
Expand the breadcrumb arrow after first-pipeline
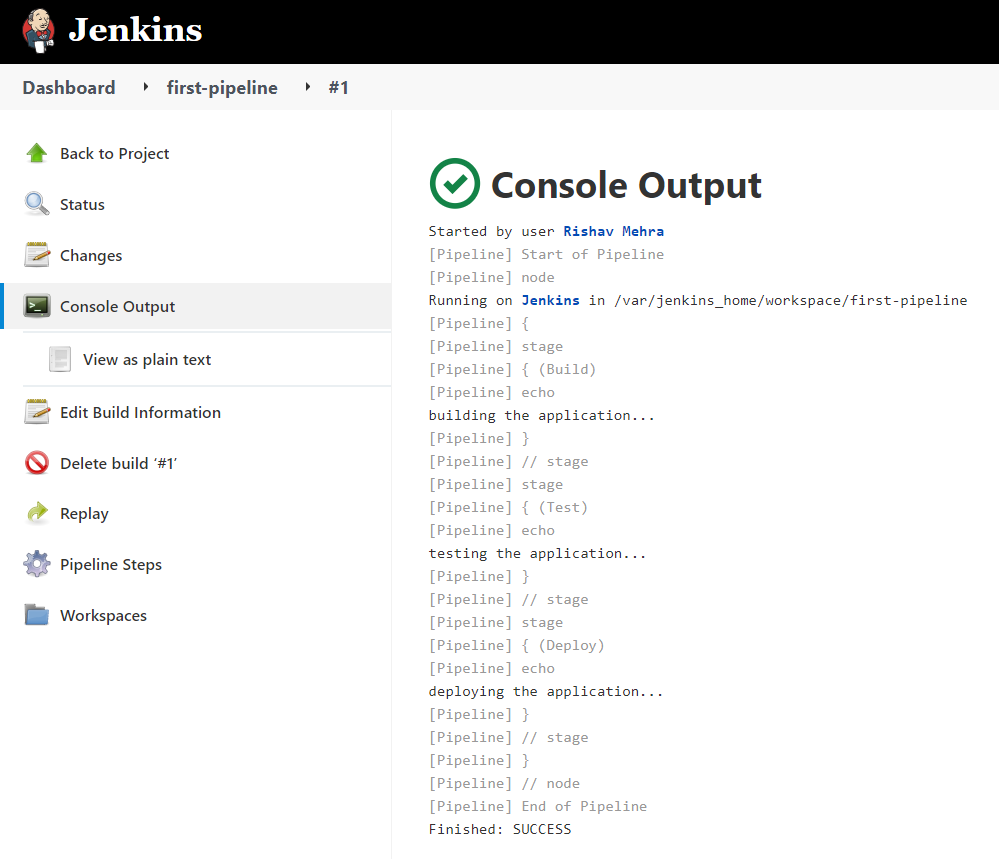tap(308, 87)
